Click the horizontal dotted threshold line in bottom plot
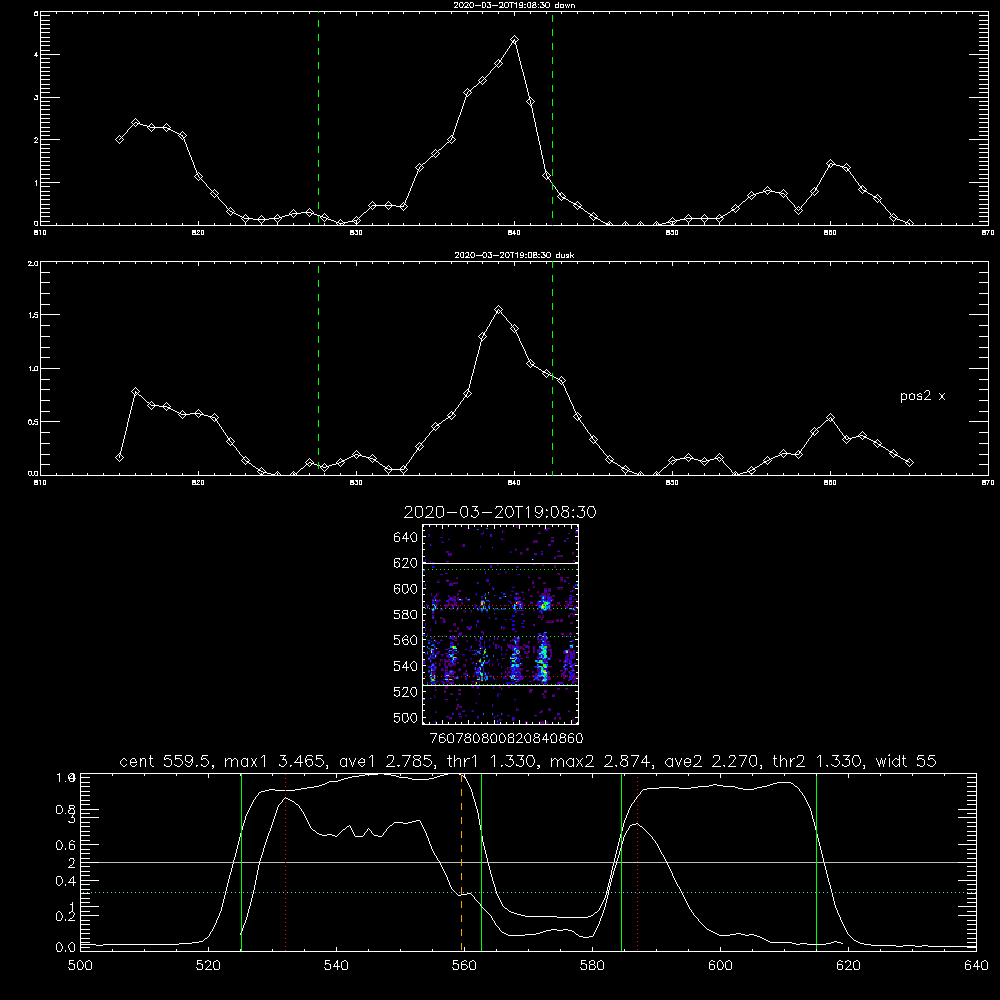 (x=528, y=892)
